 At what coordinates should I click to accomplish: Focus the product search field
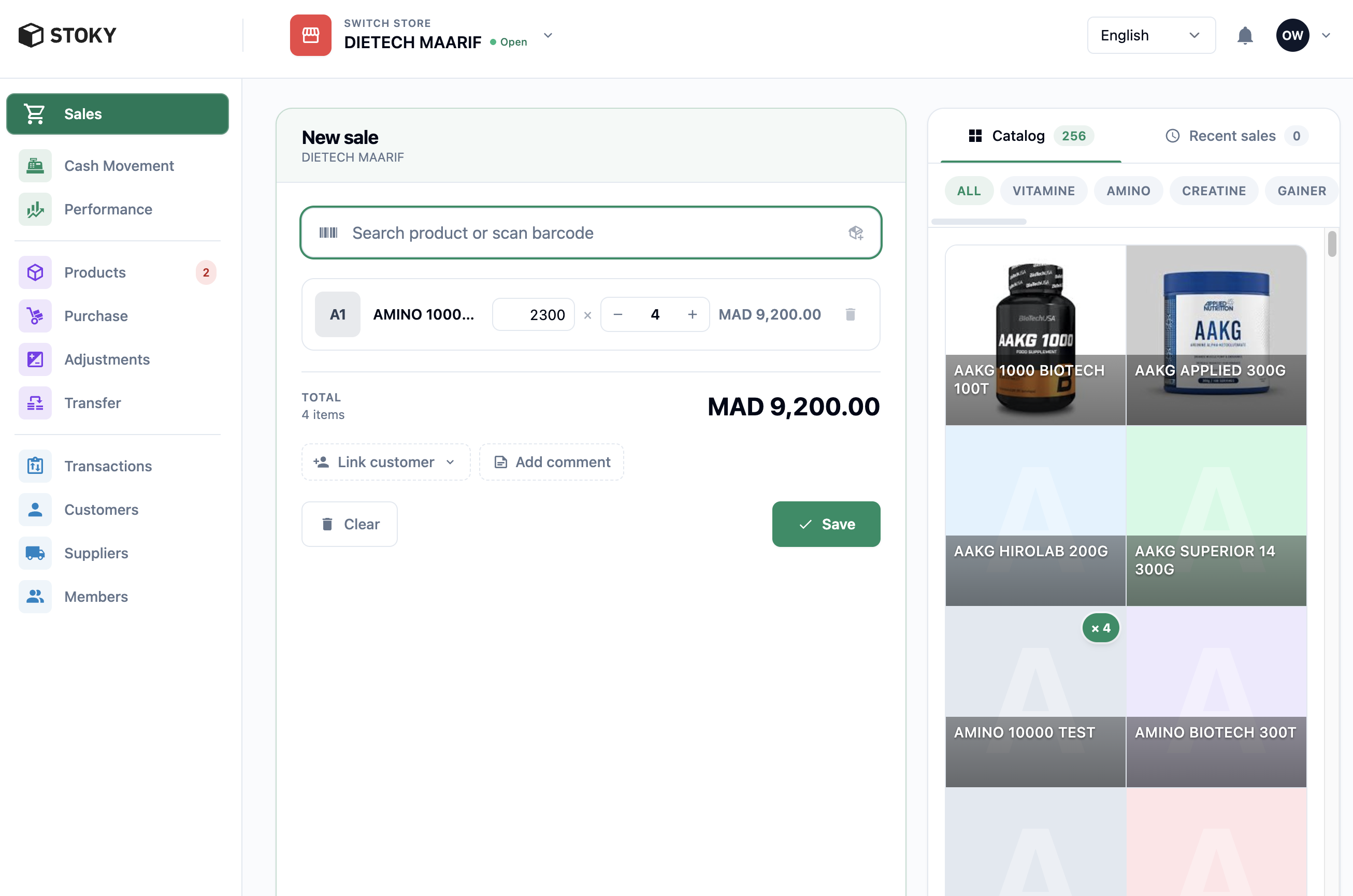click(591, 233)
